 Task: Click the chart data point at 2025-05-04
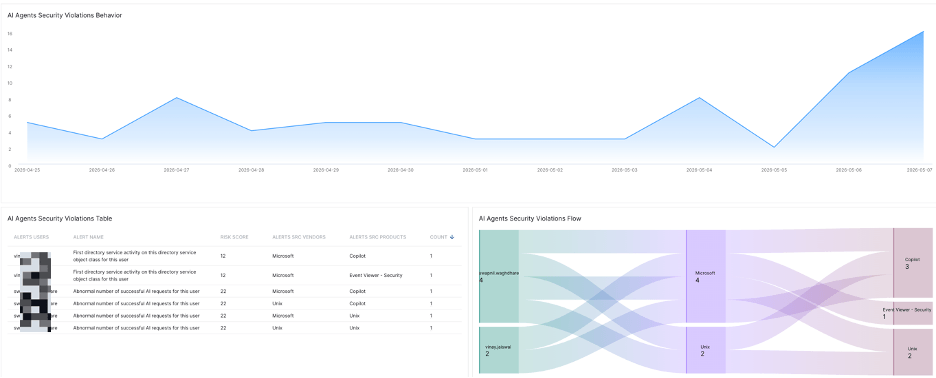point(700,97)
